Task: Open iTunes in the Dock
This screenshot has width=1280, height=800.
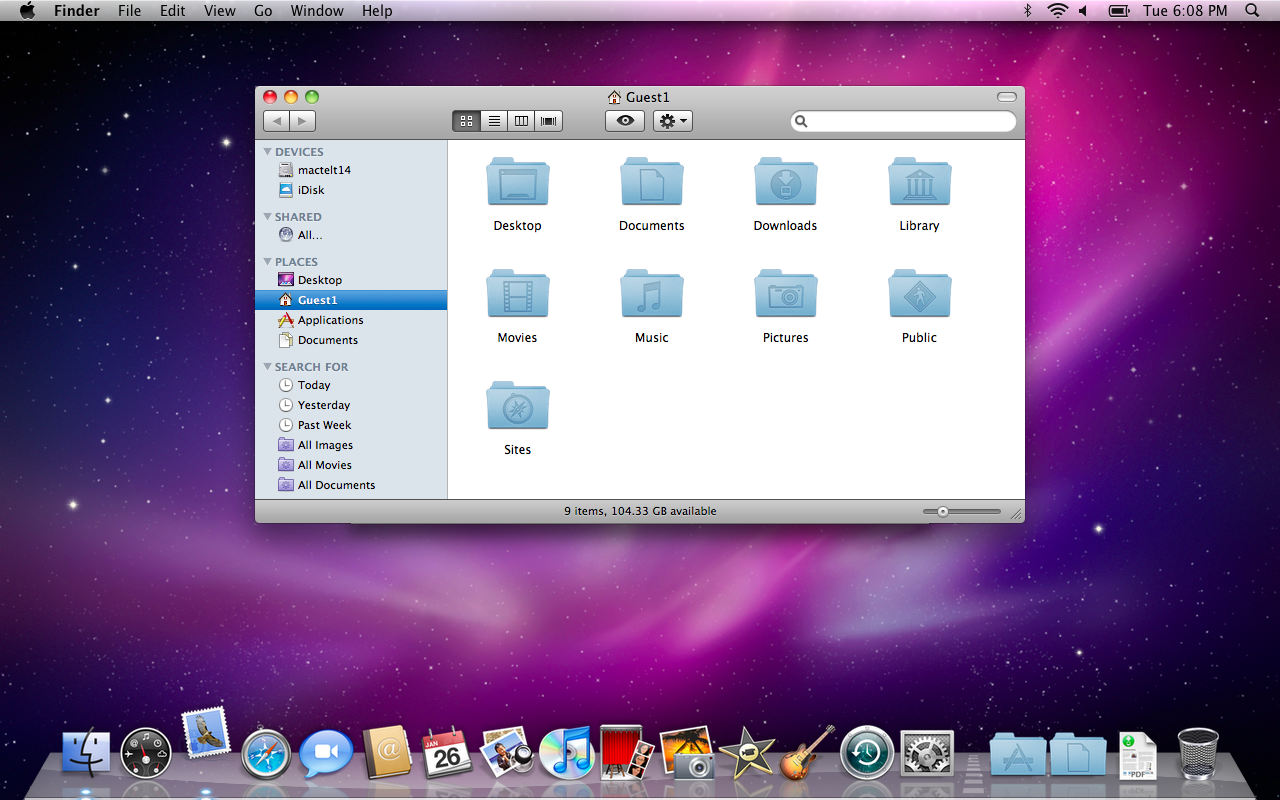Action: 566,753
